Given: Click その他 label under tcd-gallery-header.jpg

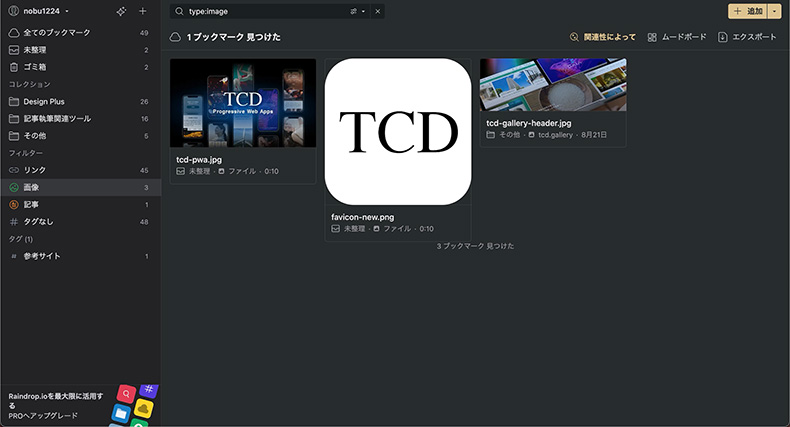Looking at the screenshot, I should click(509, 135).
